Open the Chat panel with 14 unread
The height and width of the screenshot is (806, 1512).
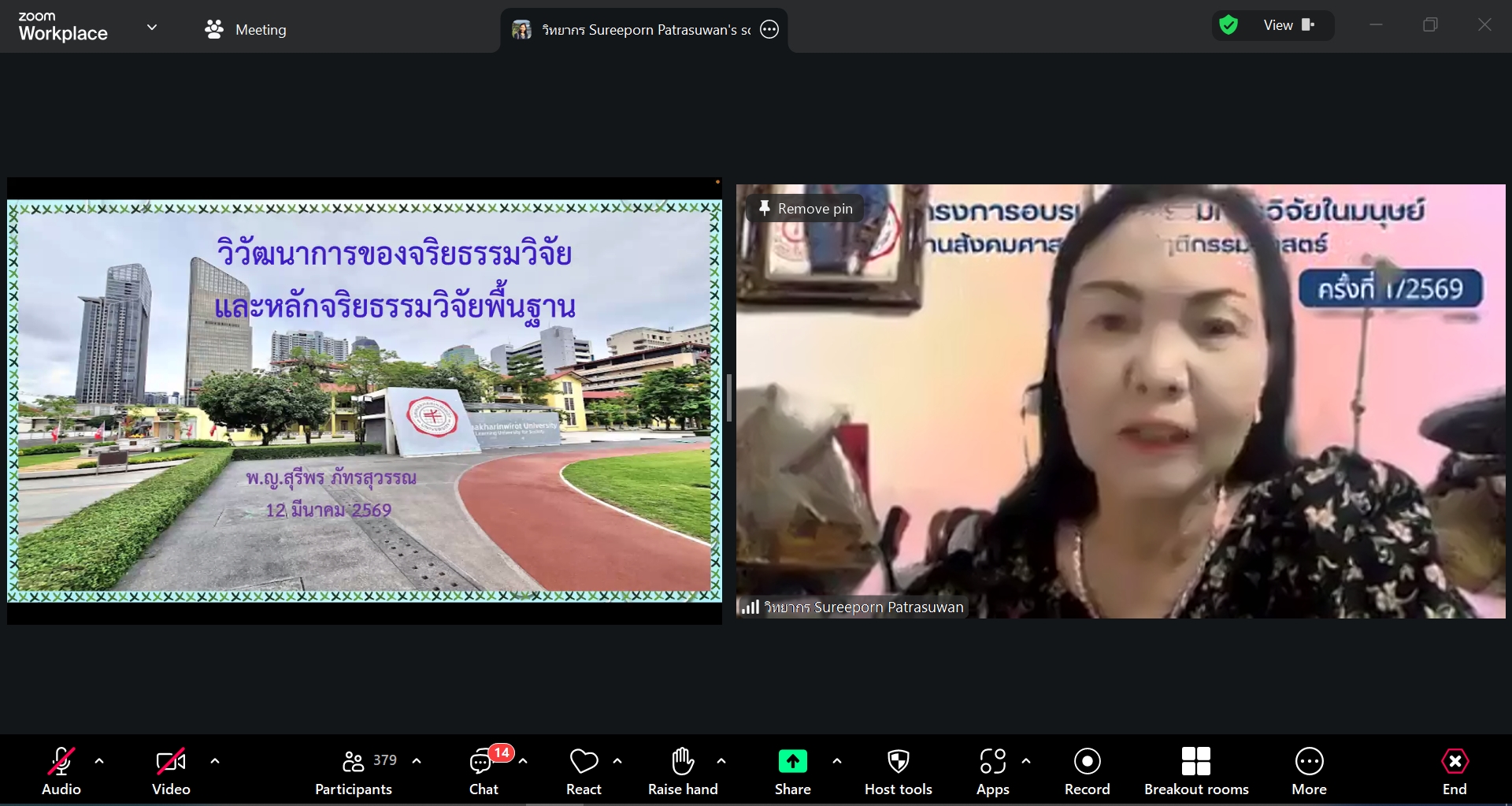(x=483, y=771)
